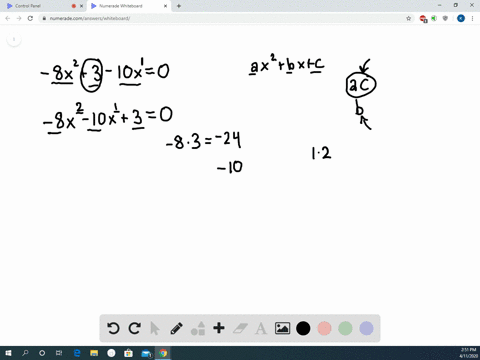Screen dimensions: 480x360
Task: Open Task View on the taskbar
Action: point(59,353)
